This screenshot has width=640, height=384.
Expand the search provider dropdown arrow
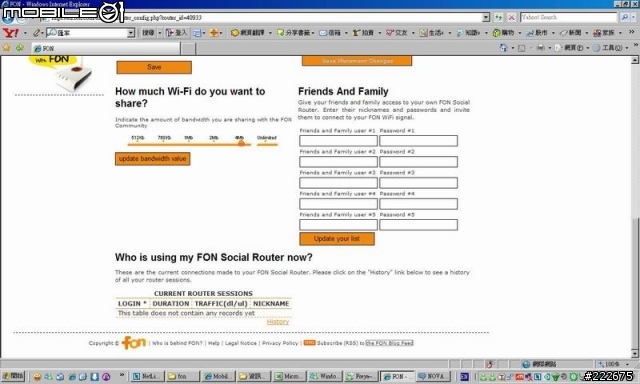coord(634,18)
